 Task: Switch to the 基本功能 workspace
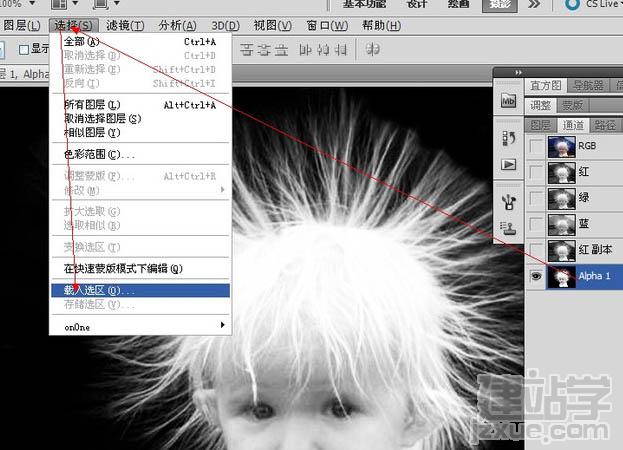point(364,4)
